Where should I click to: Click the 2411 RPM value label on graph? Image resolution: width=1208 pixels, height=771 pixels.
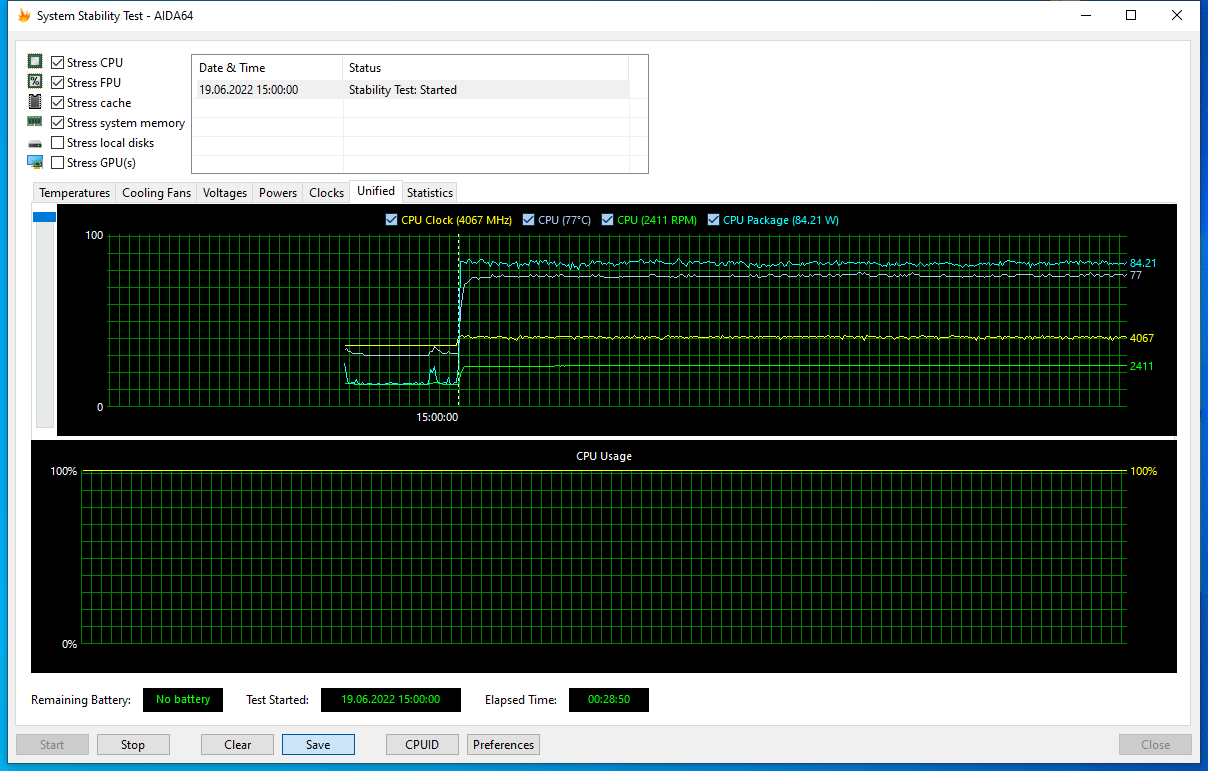[x=1142, y=366]
